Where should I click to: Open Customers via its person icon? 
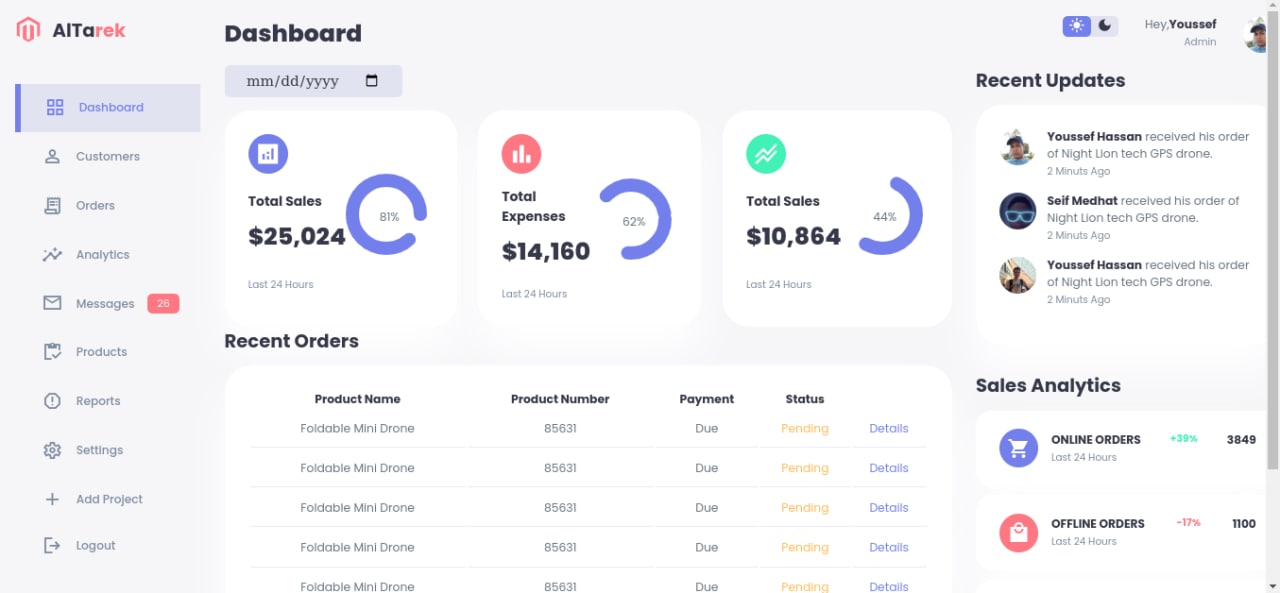tap(52, 156)
